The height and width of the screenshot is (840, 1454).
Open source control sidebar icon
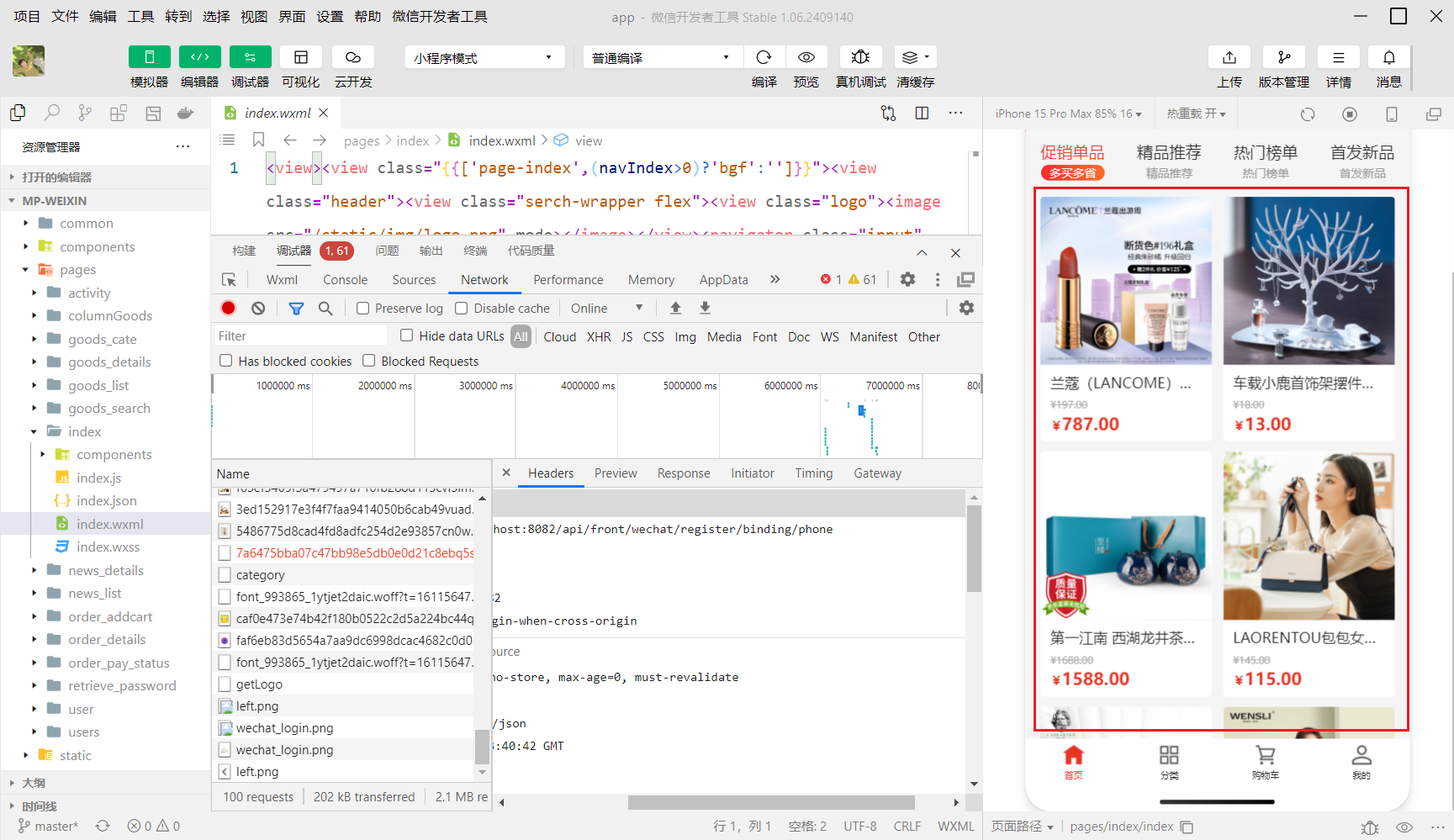[85, 113]
